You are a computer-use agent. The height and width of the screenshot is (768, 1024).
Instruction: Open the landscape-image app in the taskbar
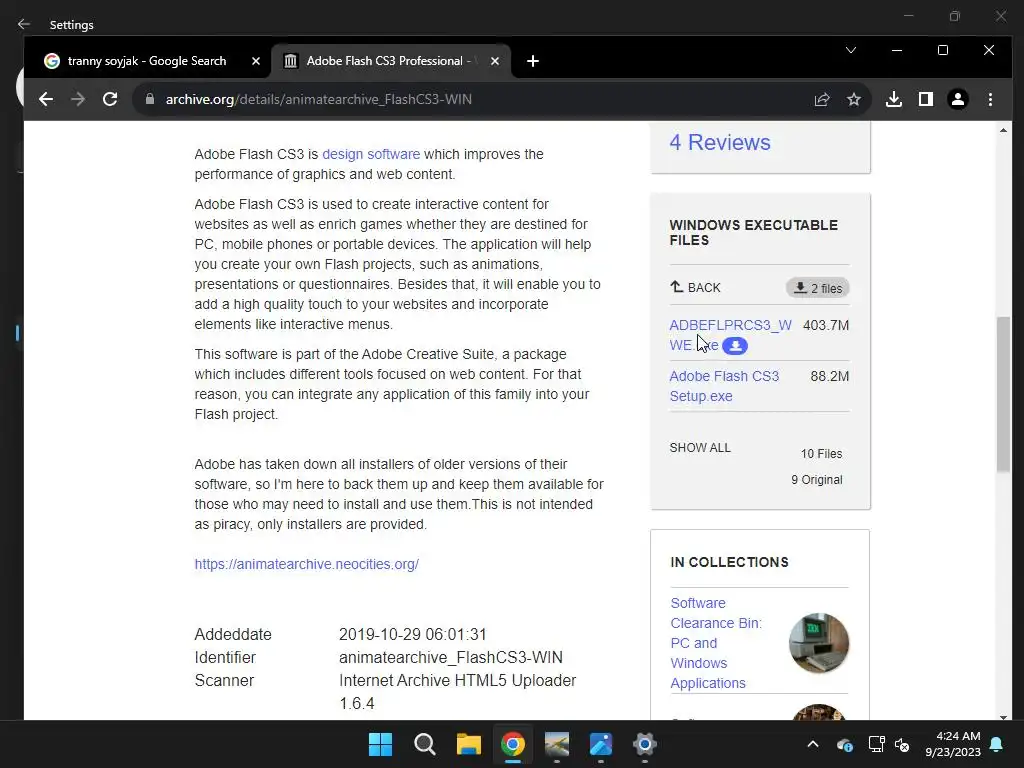coord(556,744)
